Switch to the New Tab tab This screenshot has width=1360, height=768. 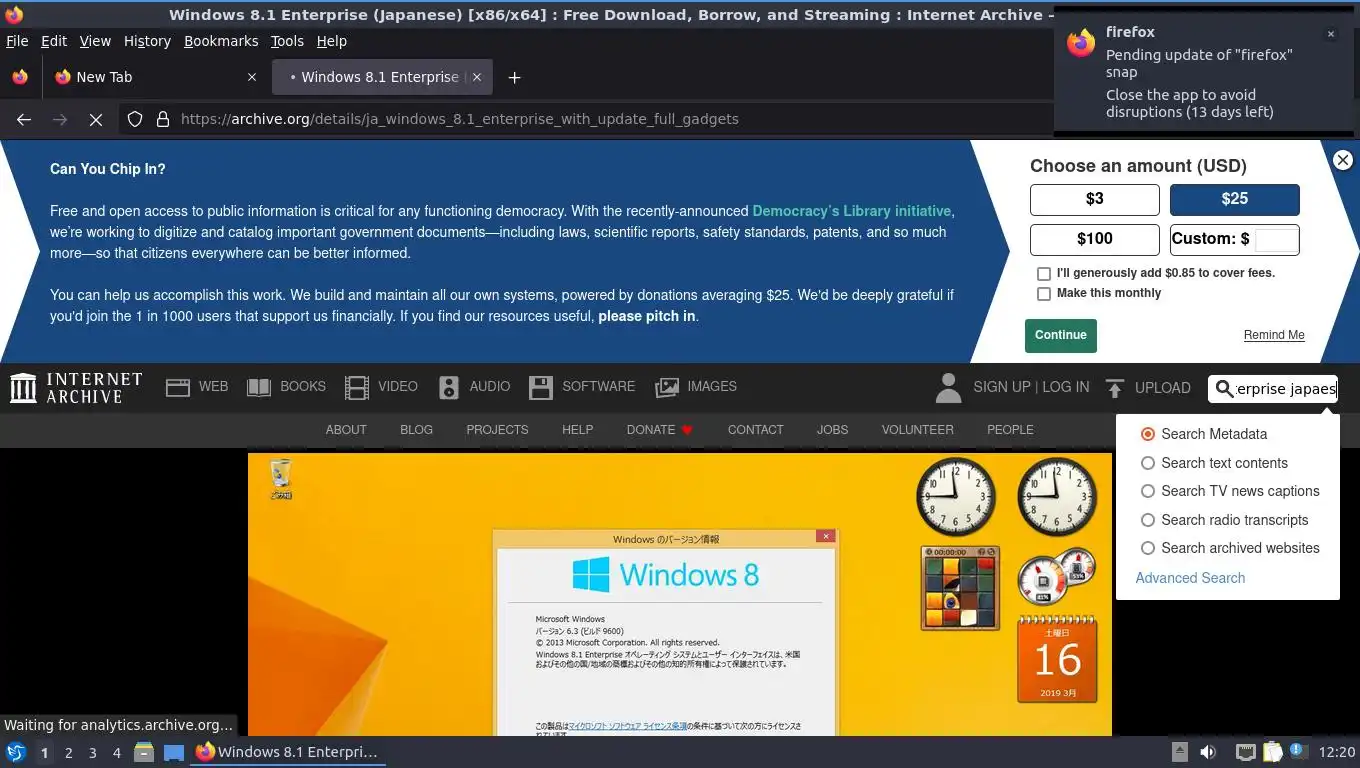click(155, 77)
